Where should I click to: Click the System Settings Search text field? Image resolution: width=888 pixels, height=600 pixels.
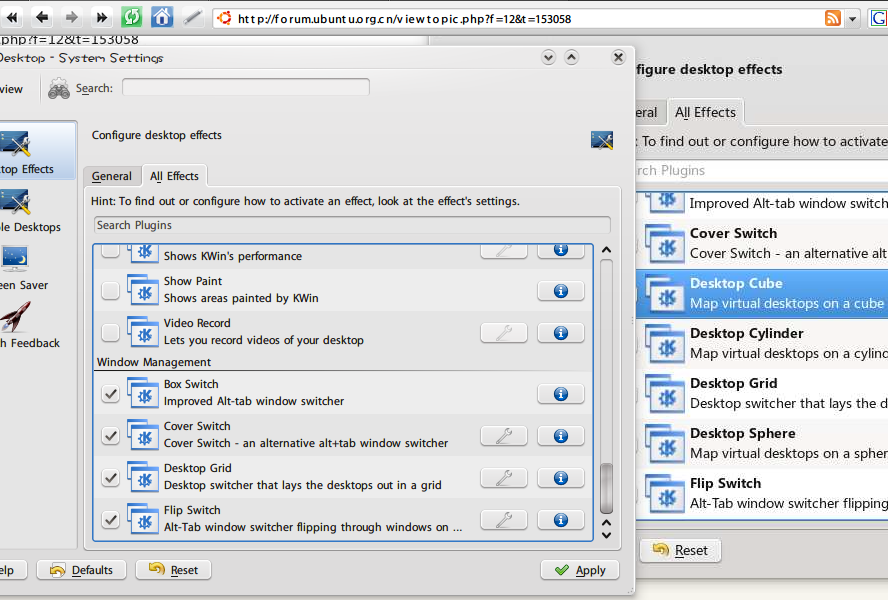(x=246, y=88)
